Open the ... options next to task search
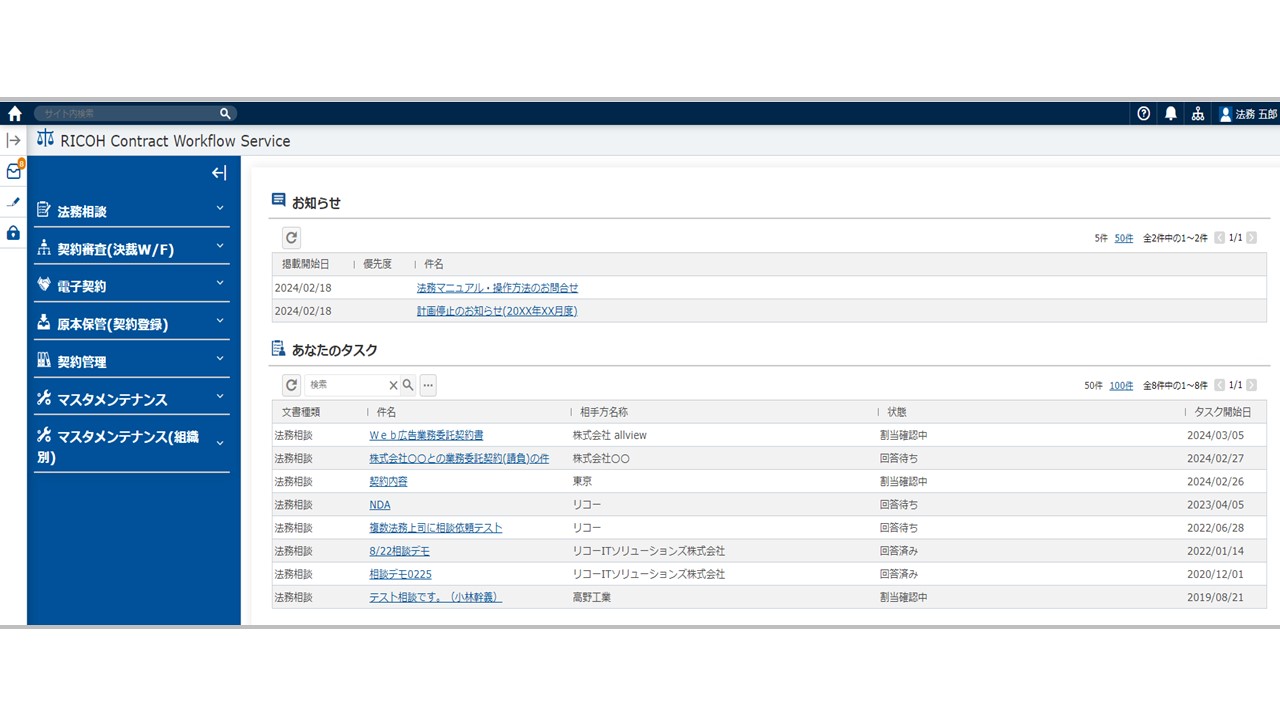Image resolution: width=1280 pixels, height=720 pixels. pos(428,385)
